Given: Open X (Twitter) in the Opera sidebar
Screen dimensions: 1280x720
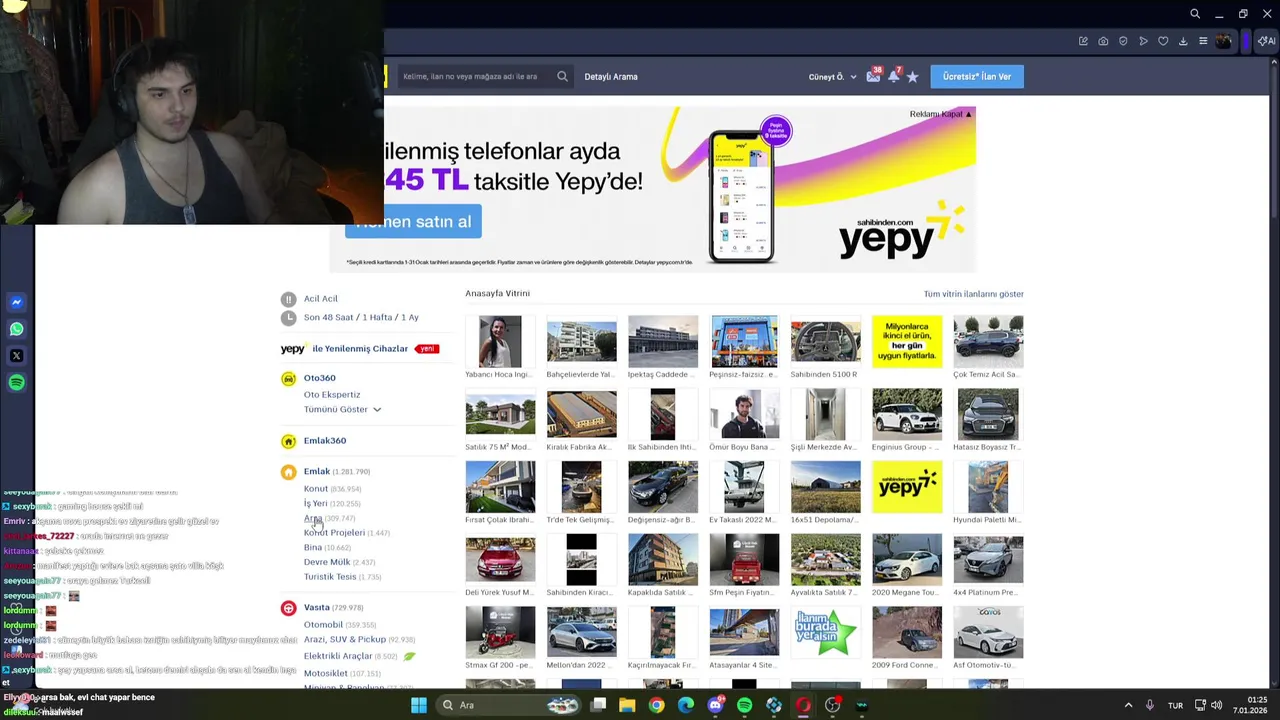Looking at the screenshot, I should coord(16,356).
